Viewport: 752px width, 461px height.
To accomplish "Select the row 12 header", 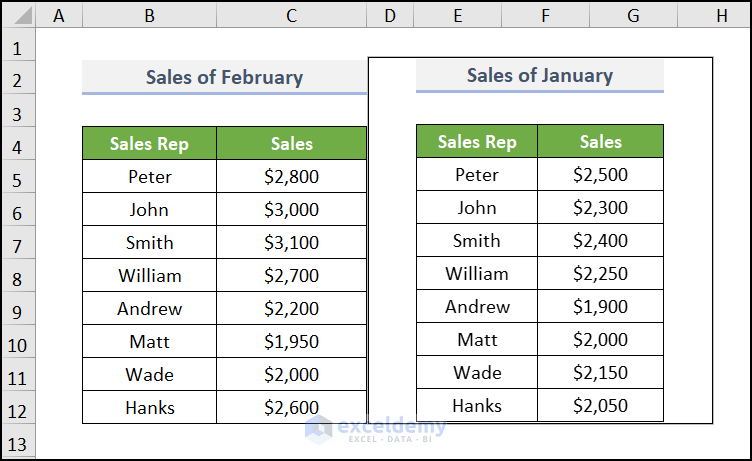I will click(19, 411).
